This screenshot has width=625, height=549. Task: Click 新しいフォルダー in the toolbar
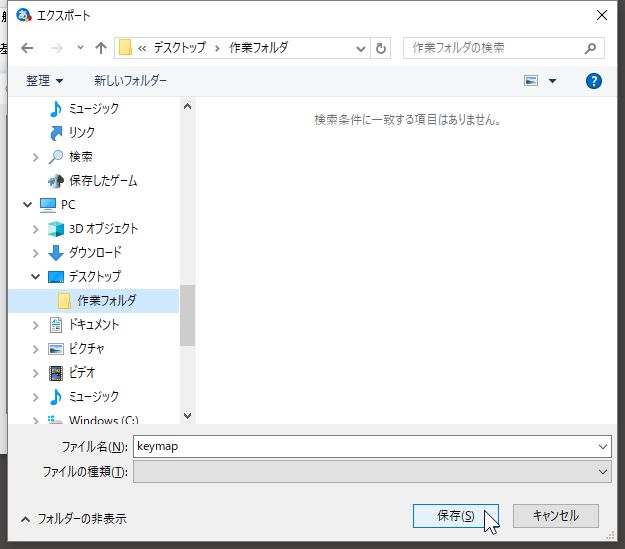coord(130,81)
